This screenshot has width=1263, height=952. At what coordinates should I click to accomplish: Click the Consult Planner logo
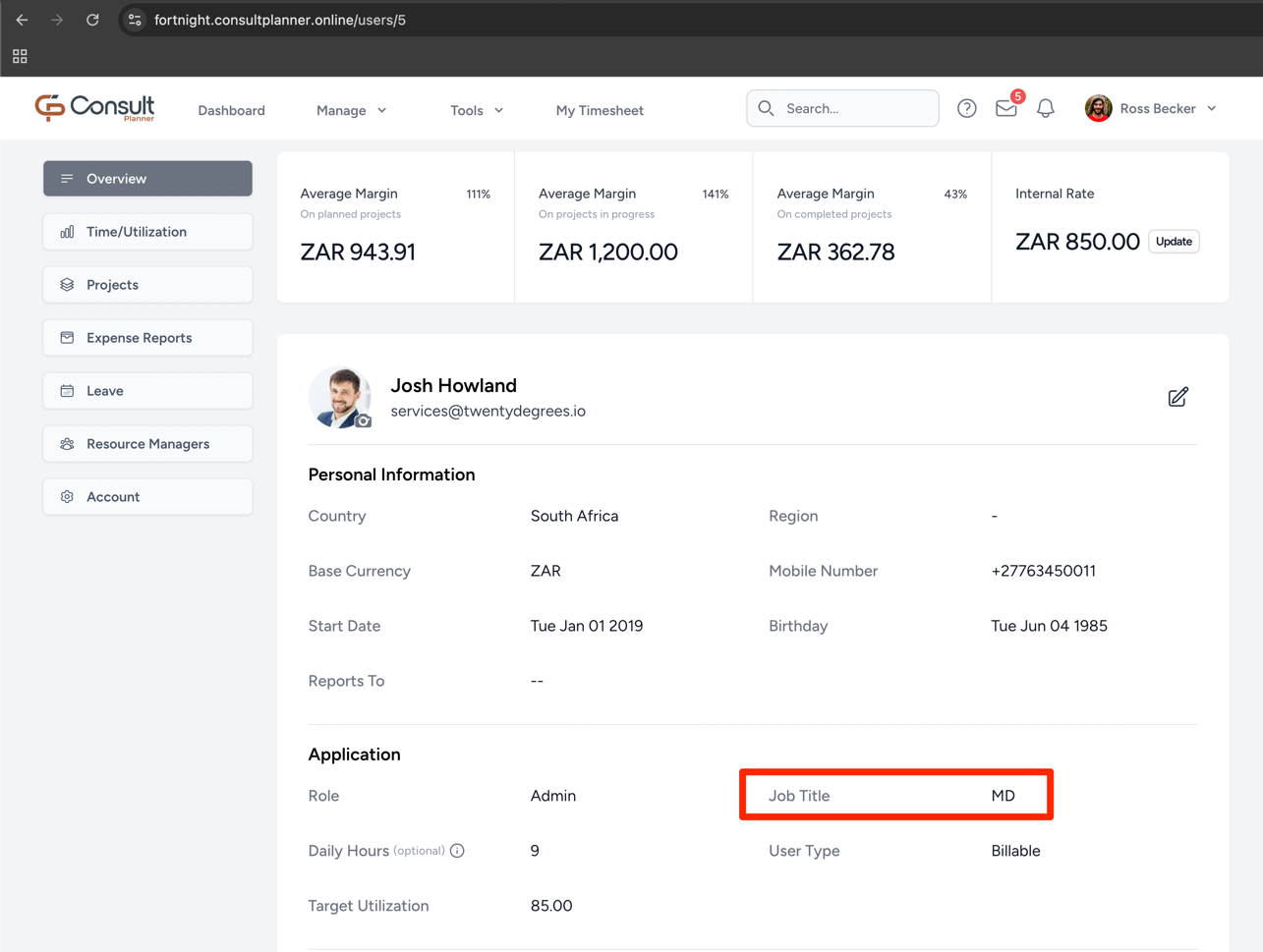[95, 108]
